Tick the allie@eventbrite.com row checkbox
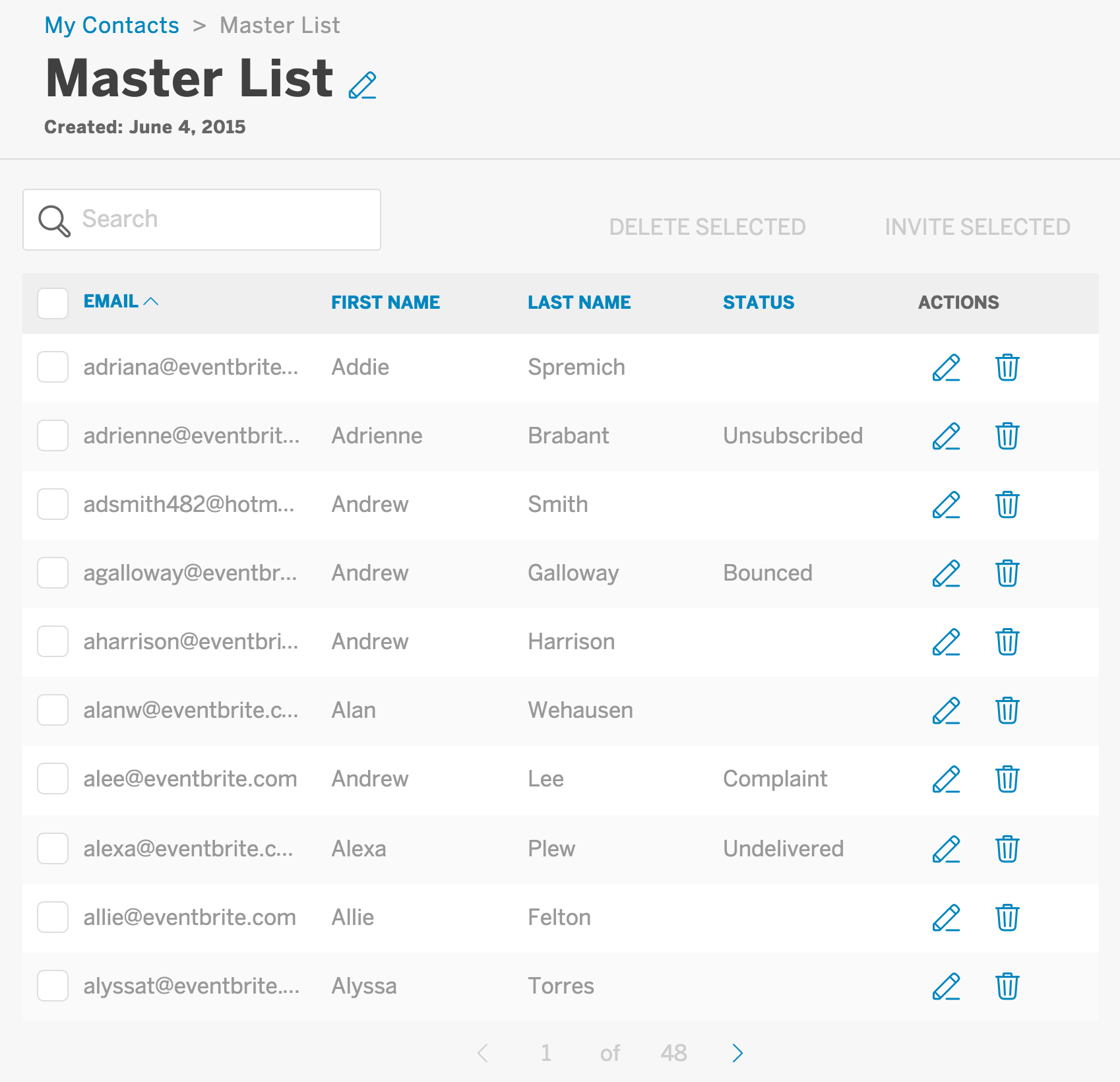 (53, 917)
